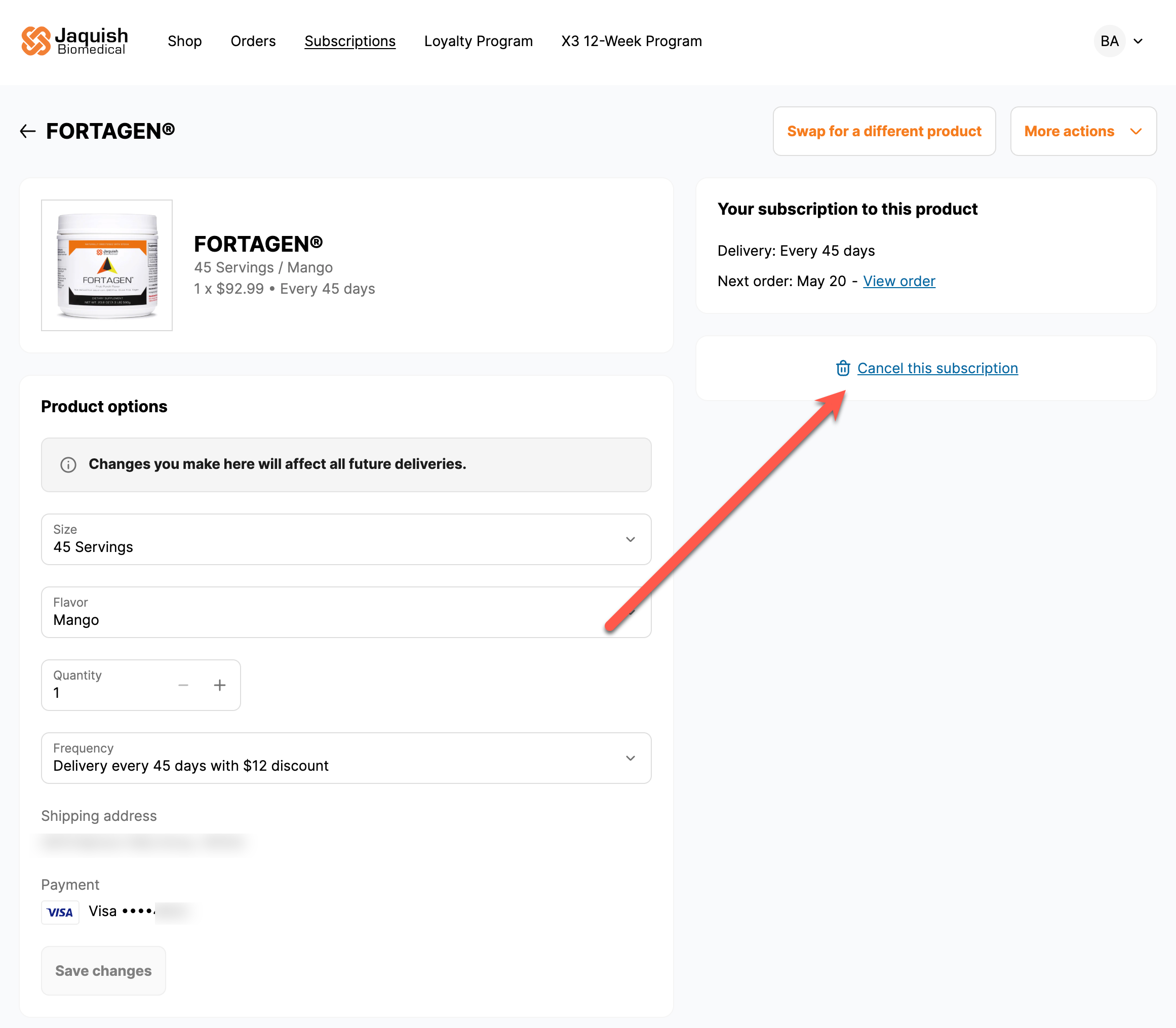The image size is (1176, 1028).
Task: Click the FORTAGEN product thumbnail image
Action: tap(107, 265)
